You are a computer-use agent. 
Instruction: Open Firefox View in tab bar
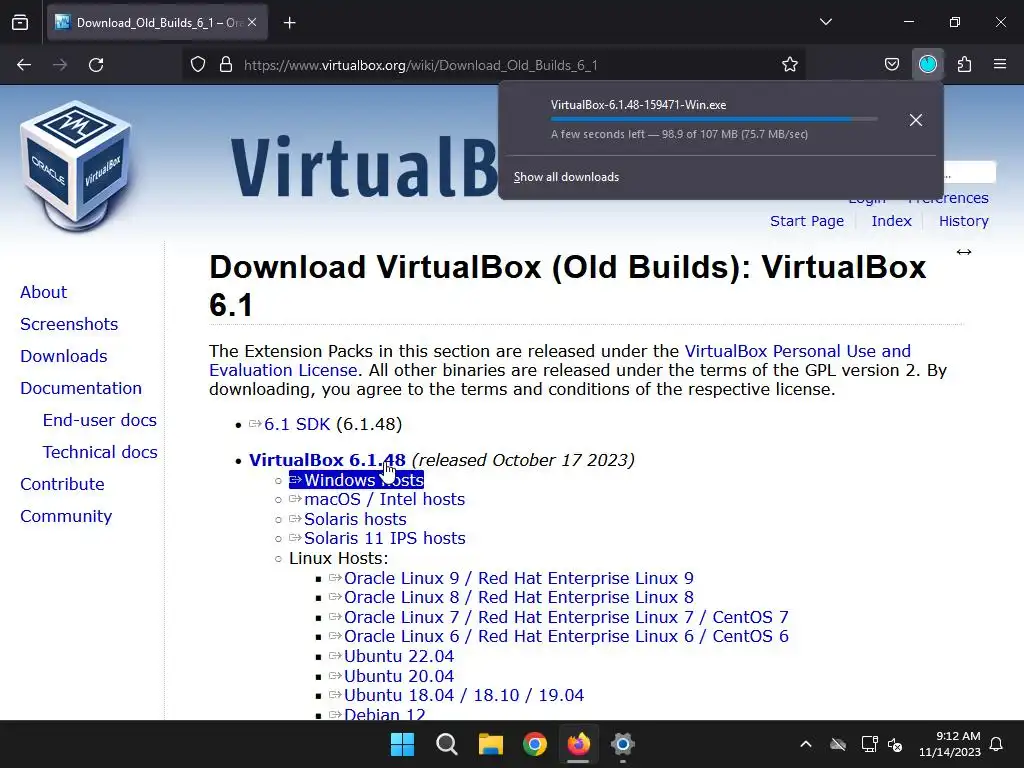coord(20,22)
